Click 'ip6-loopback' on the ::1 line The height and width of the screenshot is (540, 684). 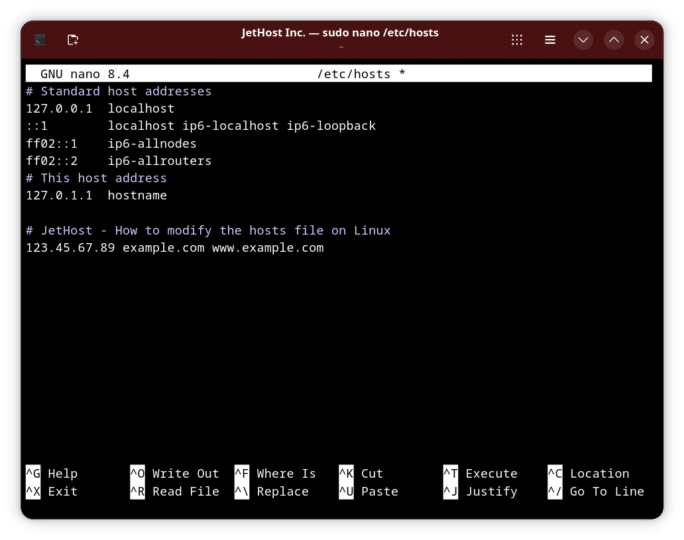pyautogui.click(x=331, y=126)
